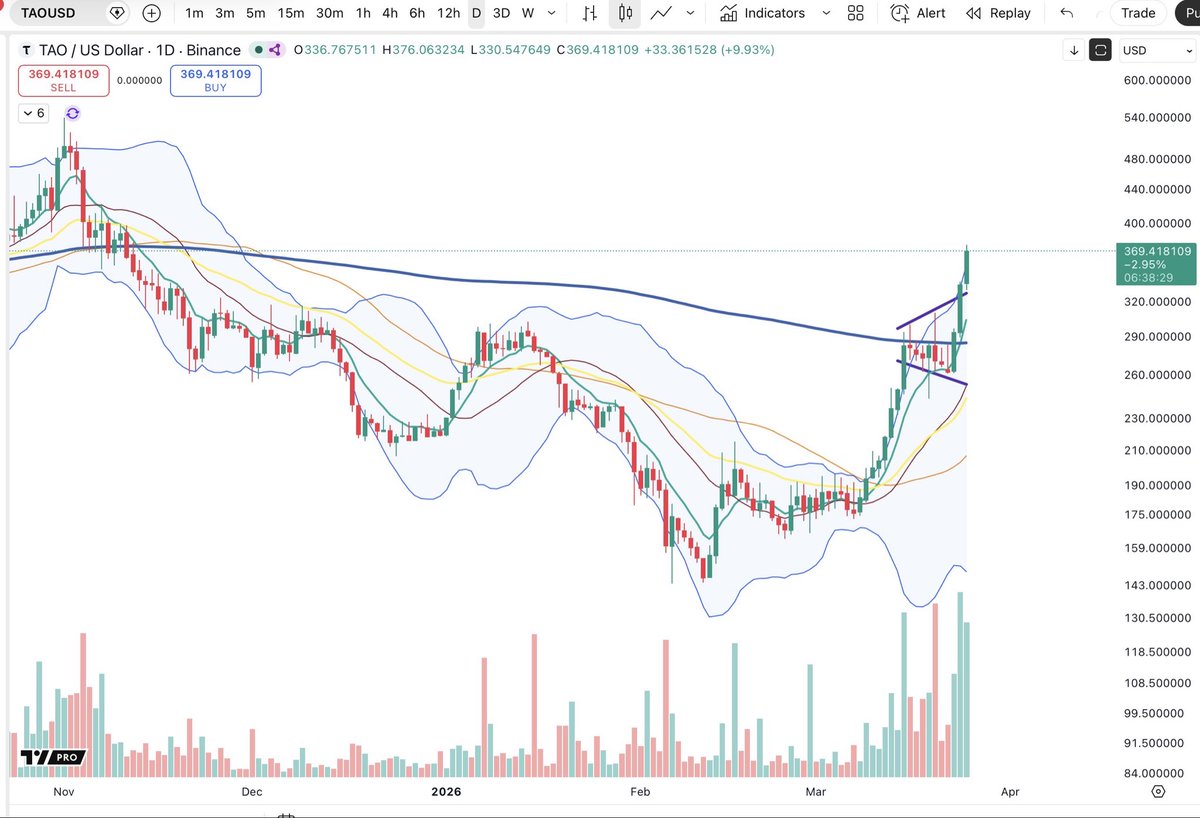Click the Trade button

[1137, 13]
